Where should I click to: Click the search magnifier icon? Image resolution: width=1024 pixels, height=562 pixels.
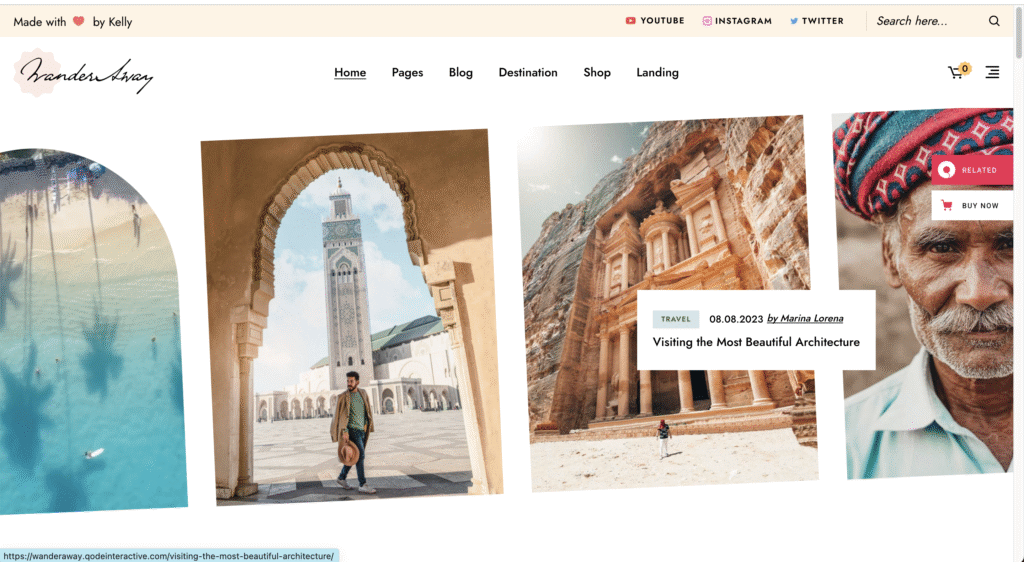pos(994,21)
